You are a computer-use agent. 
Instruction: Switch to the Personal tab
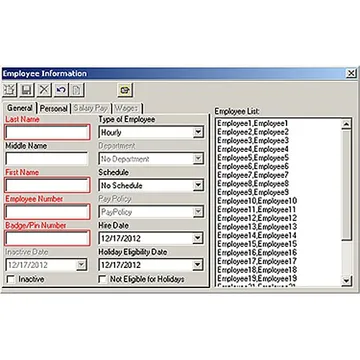54,108
